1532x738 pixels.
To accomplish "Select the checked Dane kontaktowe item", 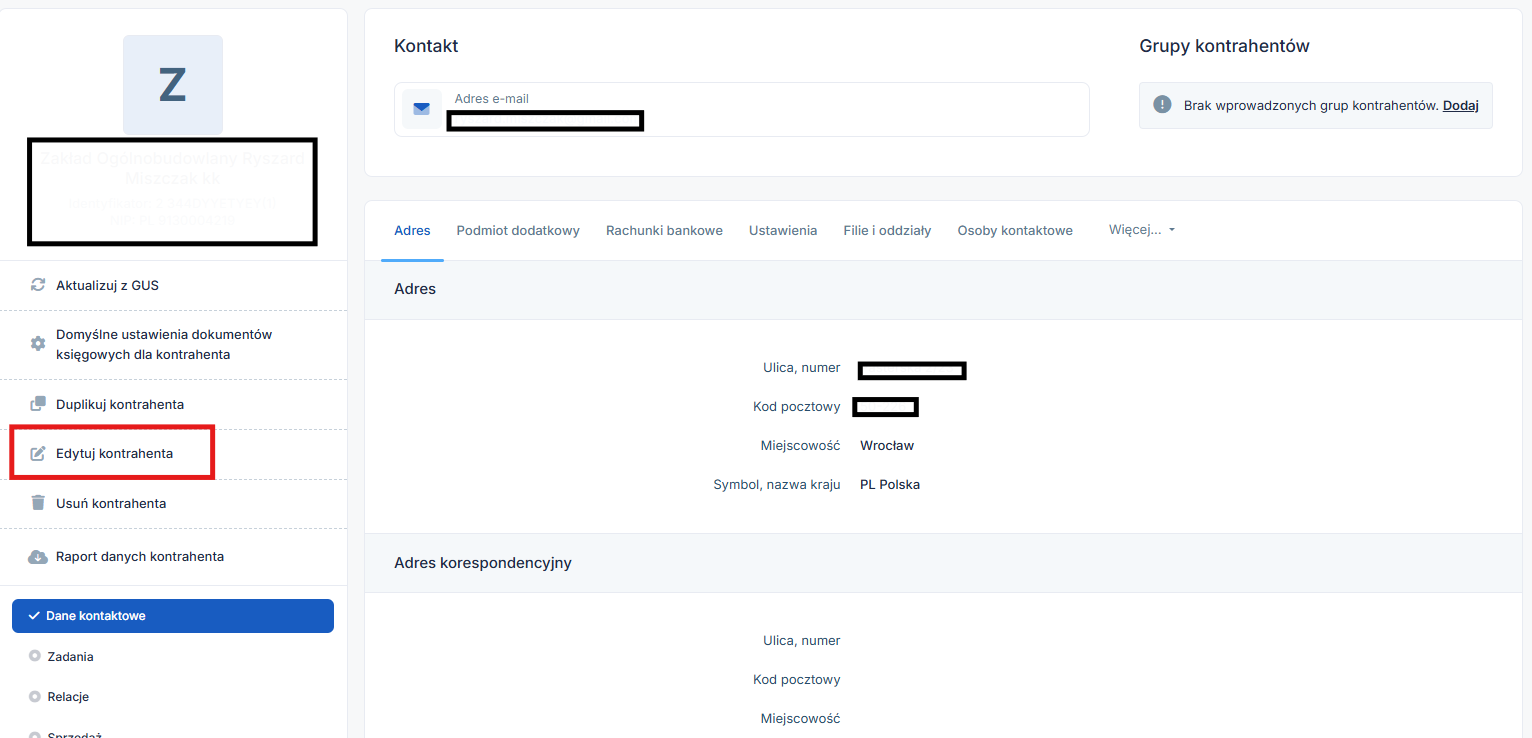I will pos(173,616).
